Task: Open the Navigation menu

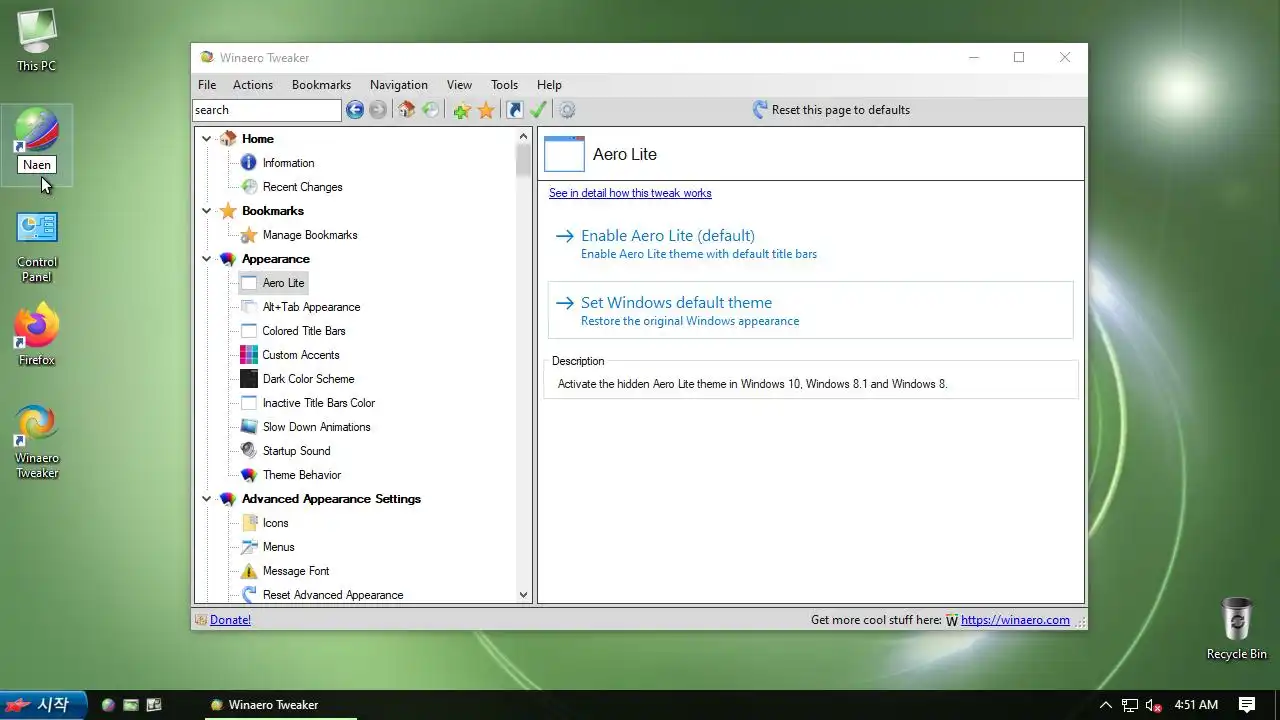Action: (399, 85)
